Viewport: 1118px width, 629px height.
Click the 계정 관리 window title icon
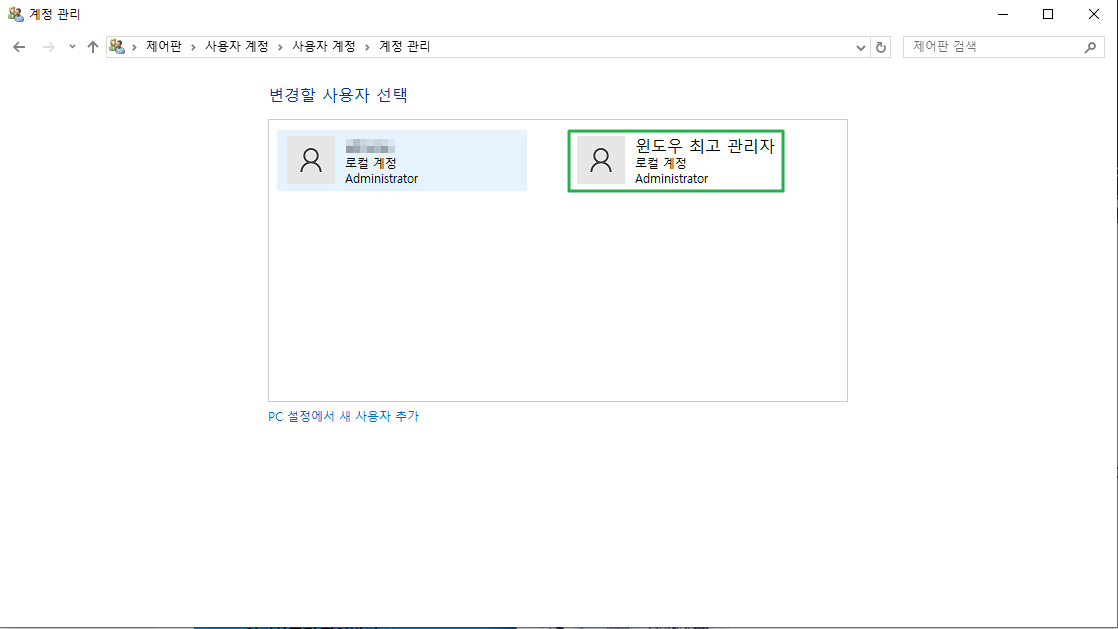(15, 14)
